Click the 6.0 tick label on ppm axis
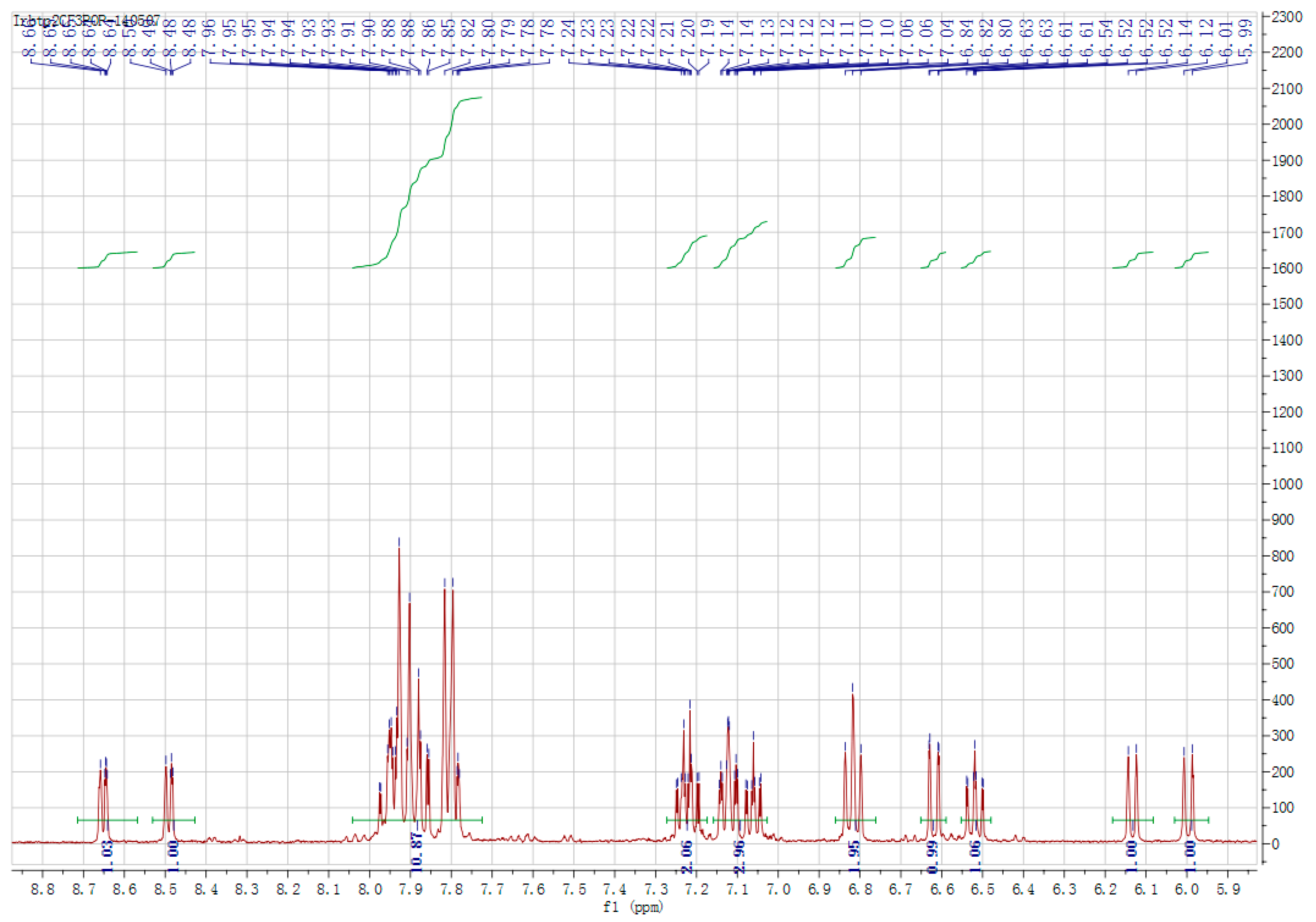 1187,889
